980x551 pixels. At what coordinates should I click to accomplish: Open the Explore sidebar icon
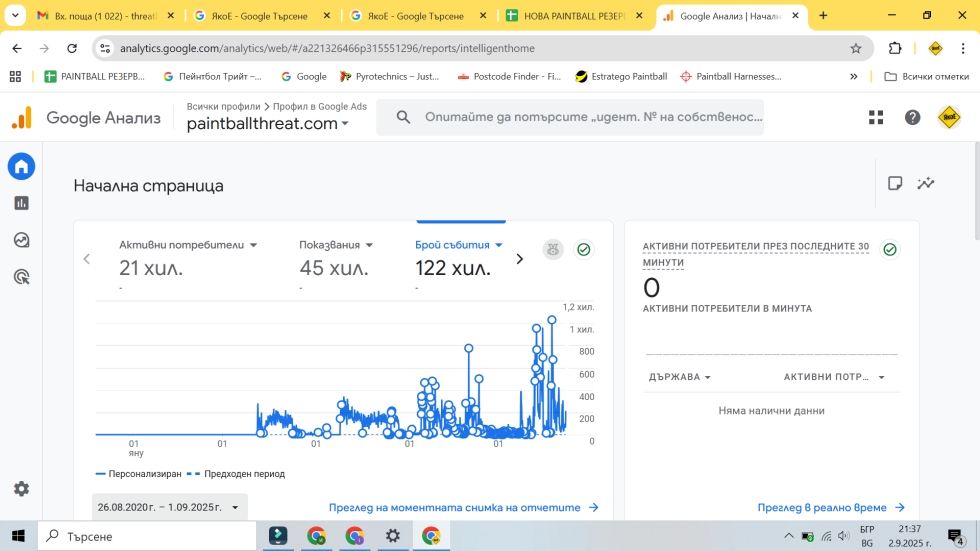point(21,240)
